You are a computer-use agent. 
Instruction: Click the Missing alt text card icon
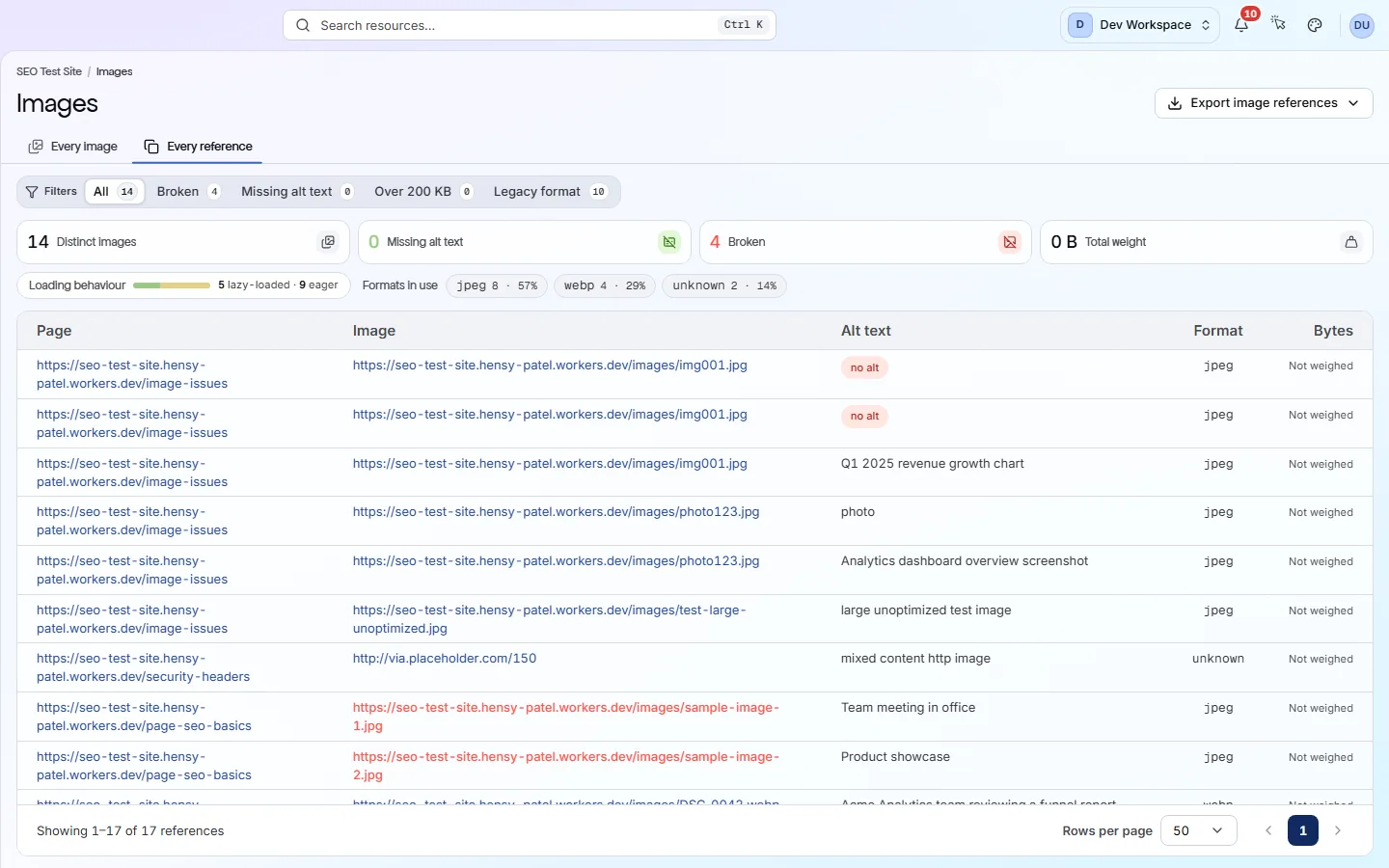669,242
